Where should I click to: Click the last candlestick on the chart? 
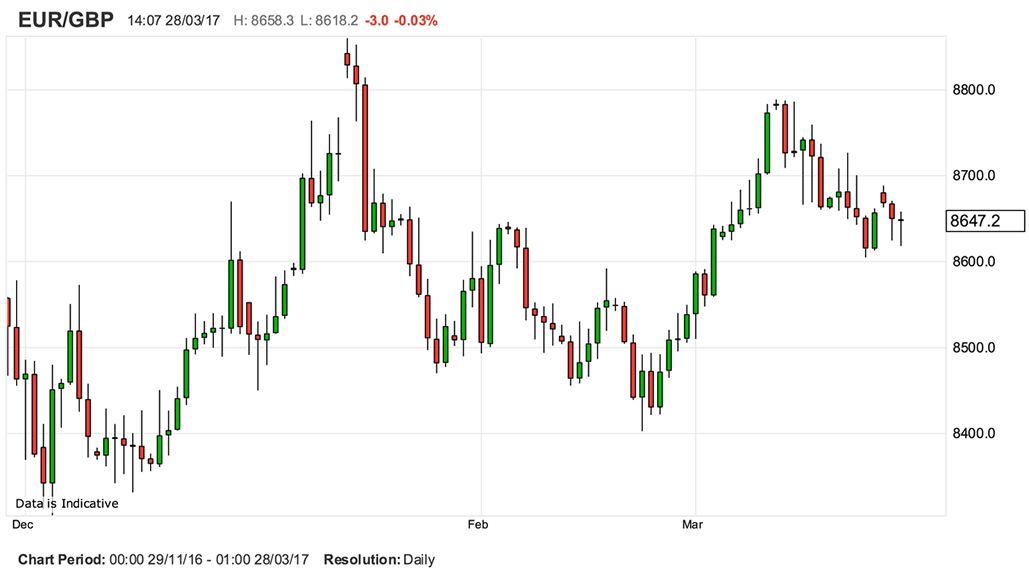point(901,222)
